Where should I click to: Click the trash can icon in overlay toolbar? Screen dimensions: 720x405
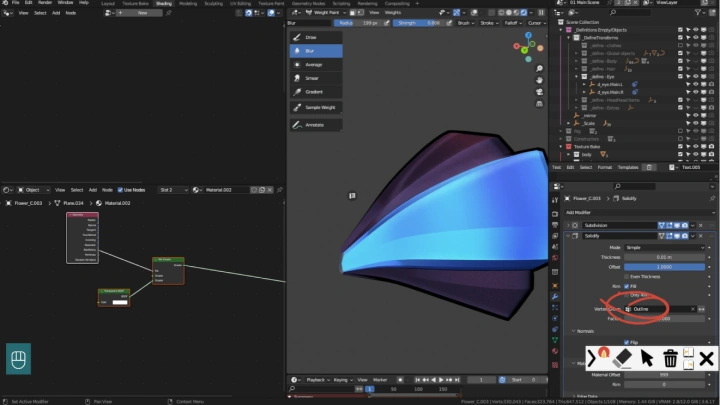(671, 357)
